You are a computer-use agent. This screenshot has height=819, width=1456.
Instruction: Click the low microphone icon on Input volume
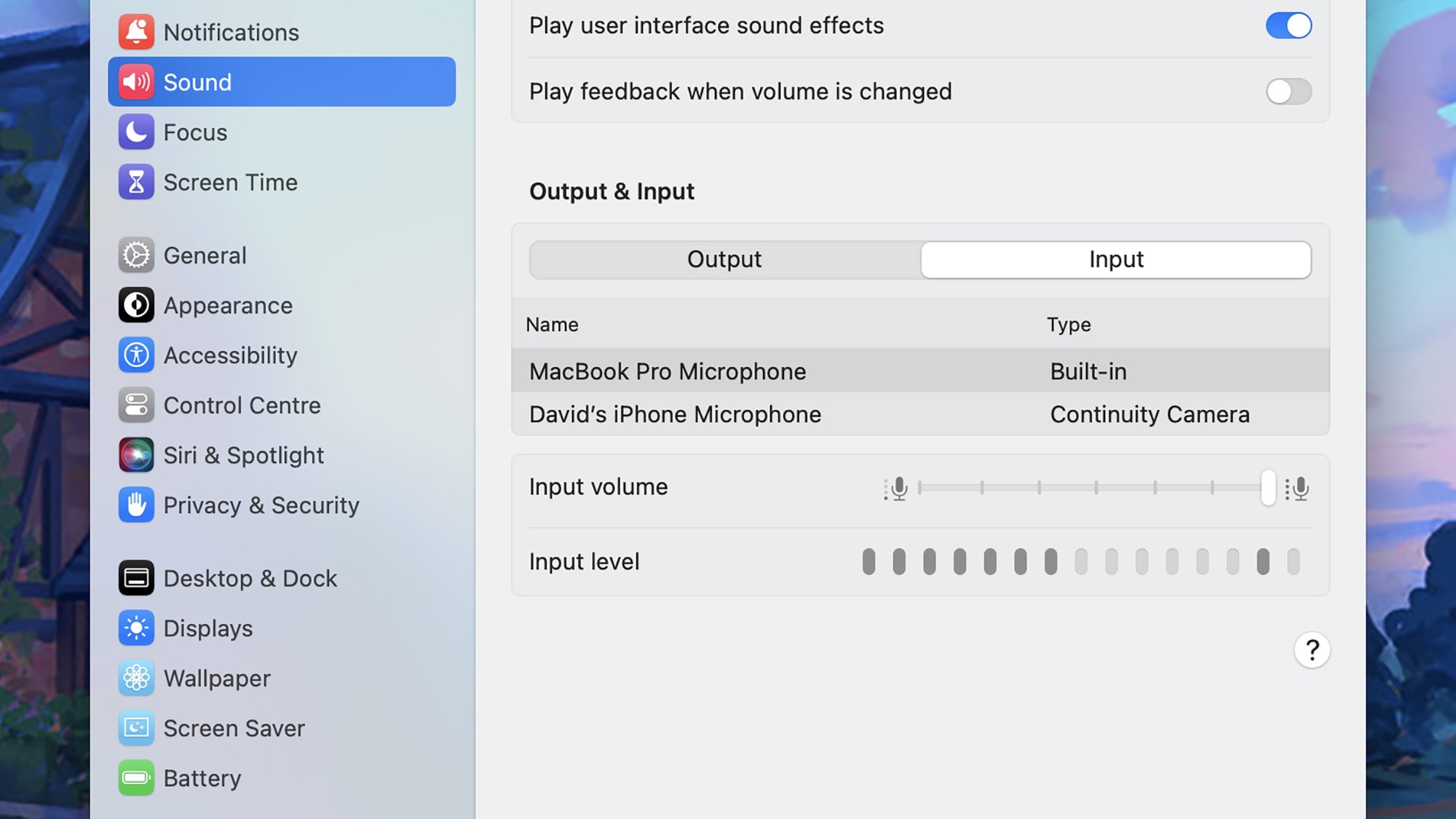[896, 488]
